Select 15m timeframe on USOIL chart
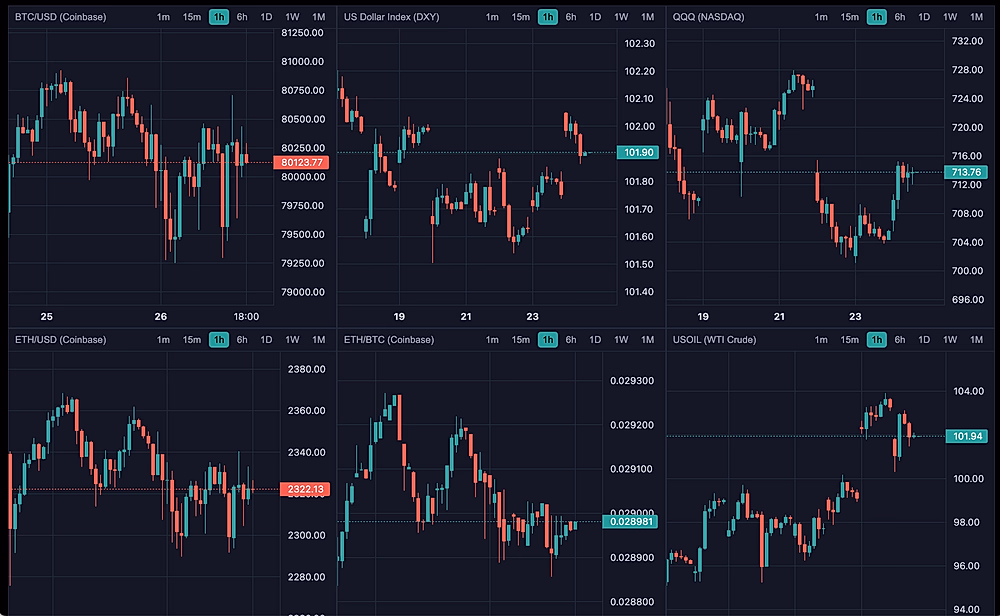 (849, 340)
